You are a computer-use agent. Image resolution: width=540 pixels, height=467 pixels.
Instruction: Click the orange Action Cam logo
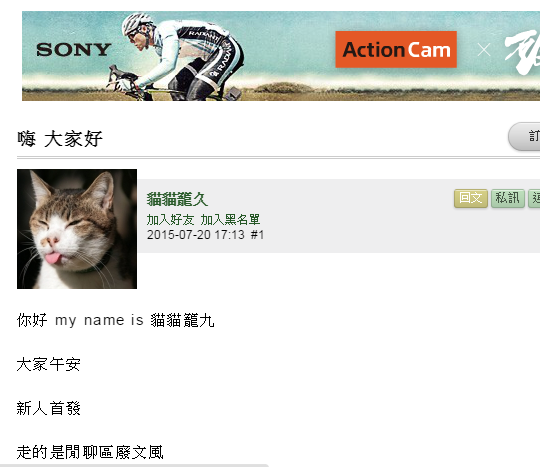coord(396,50)
